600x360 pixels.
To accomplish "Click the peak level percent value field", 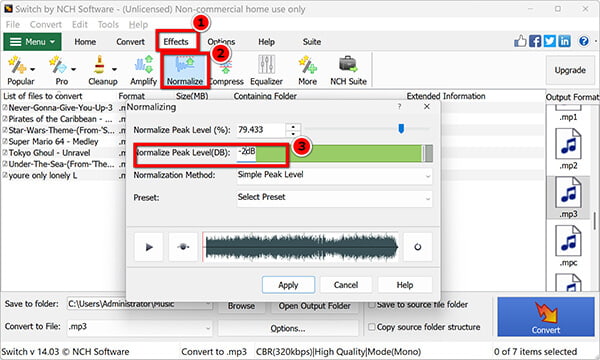I will pos(261,130).
